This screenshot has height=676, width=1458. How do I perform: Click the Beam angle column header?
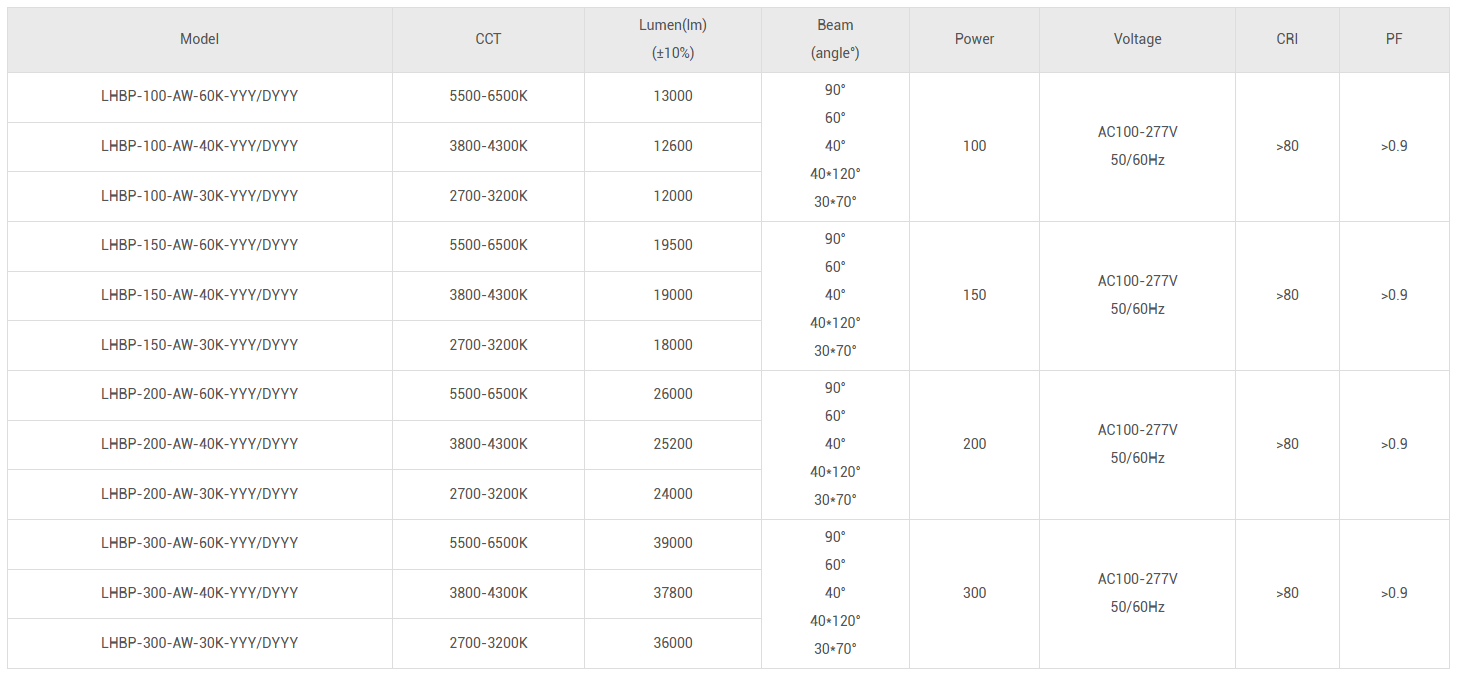[x=835, y=39]
